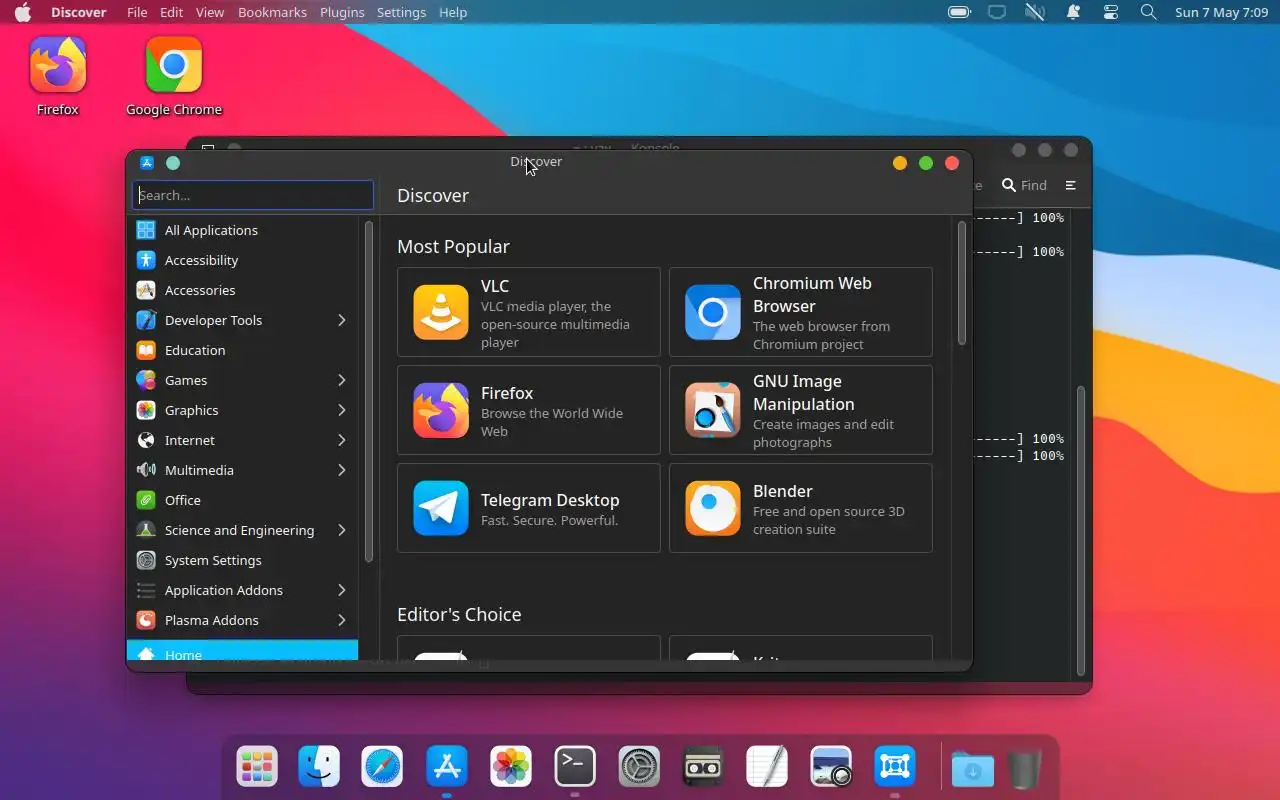Expand the Application Addons arrow

coord(342,590)
